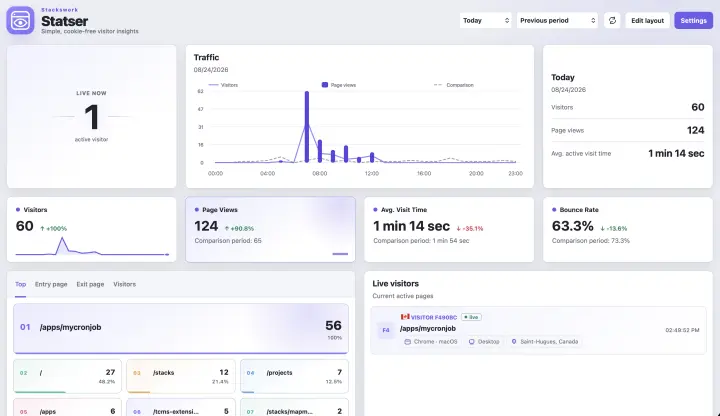Click the Canadian flag icon for visitor F490BC
Screen dimensions: 720x416
pos(405,317)
